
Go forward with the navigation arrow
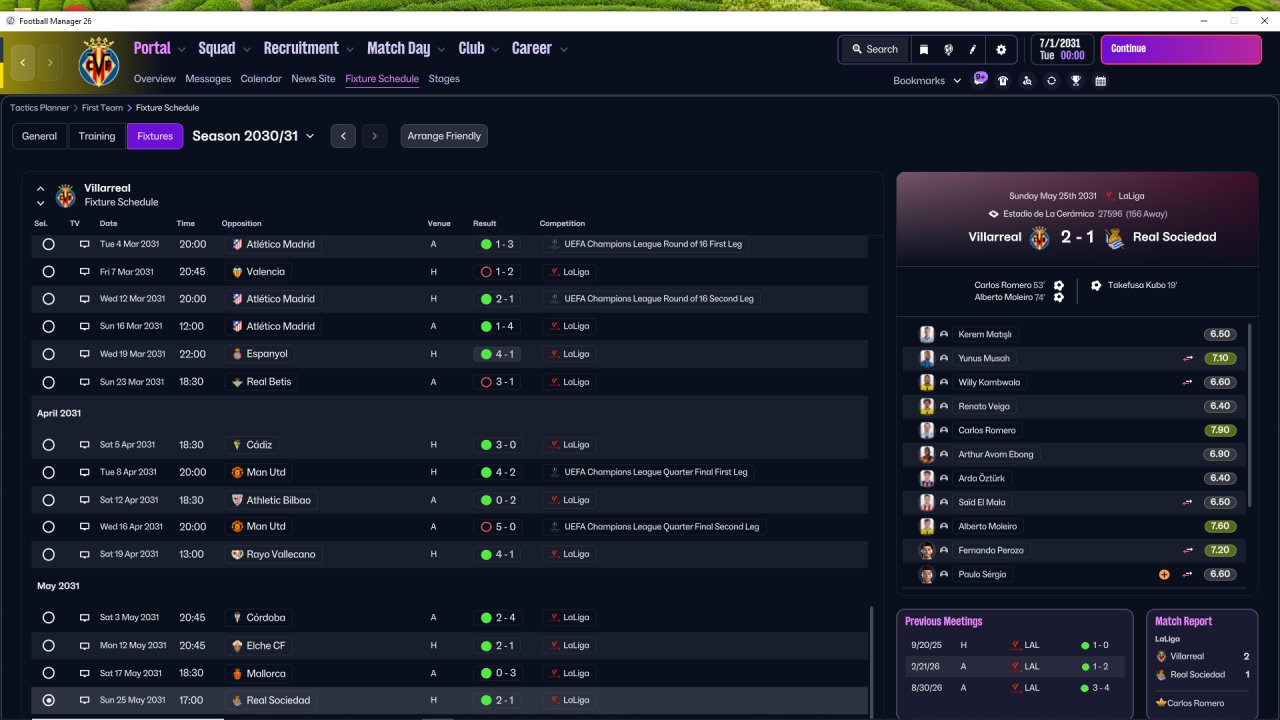50,62
